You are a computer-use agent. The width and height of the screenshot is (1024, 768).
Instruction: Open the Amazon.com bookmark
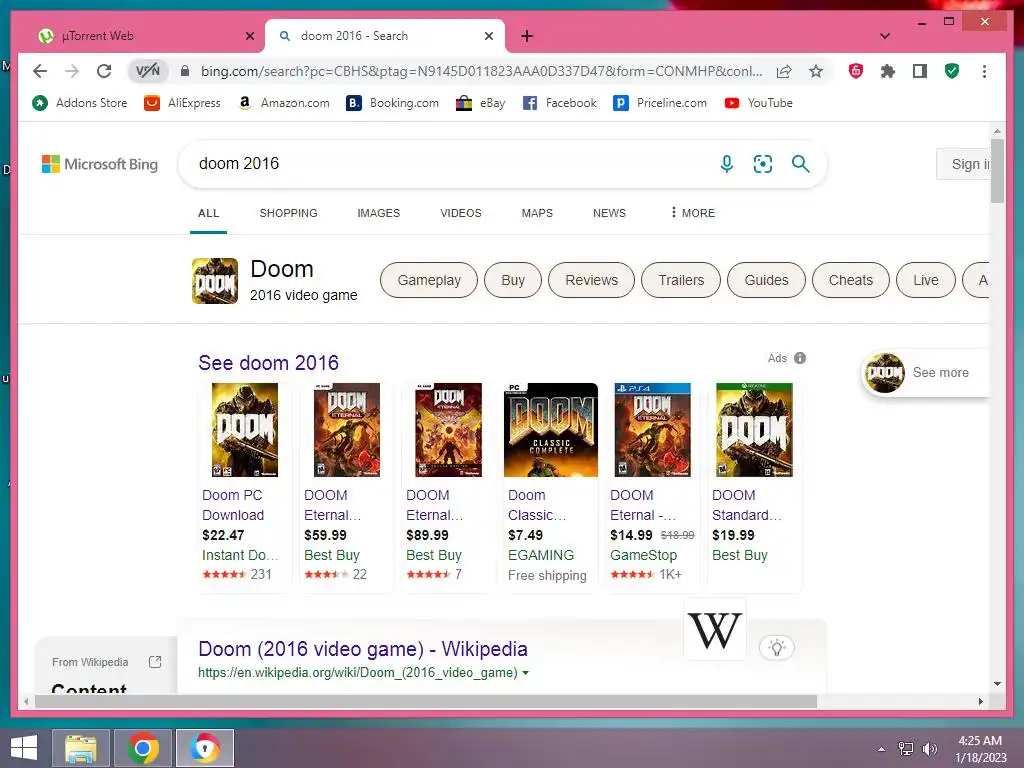pyautogui.click(x=283, y=103)
